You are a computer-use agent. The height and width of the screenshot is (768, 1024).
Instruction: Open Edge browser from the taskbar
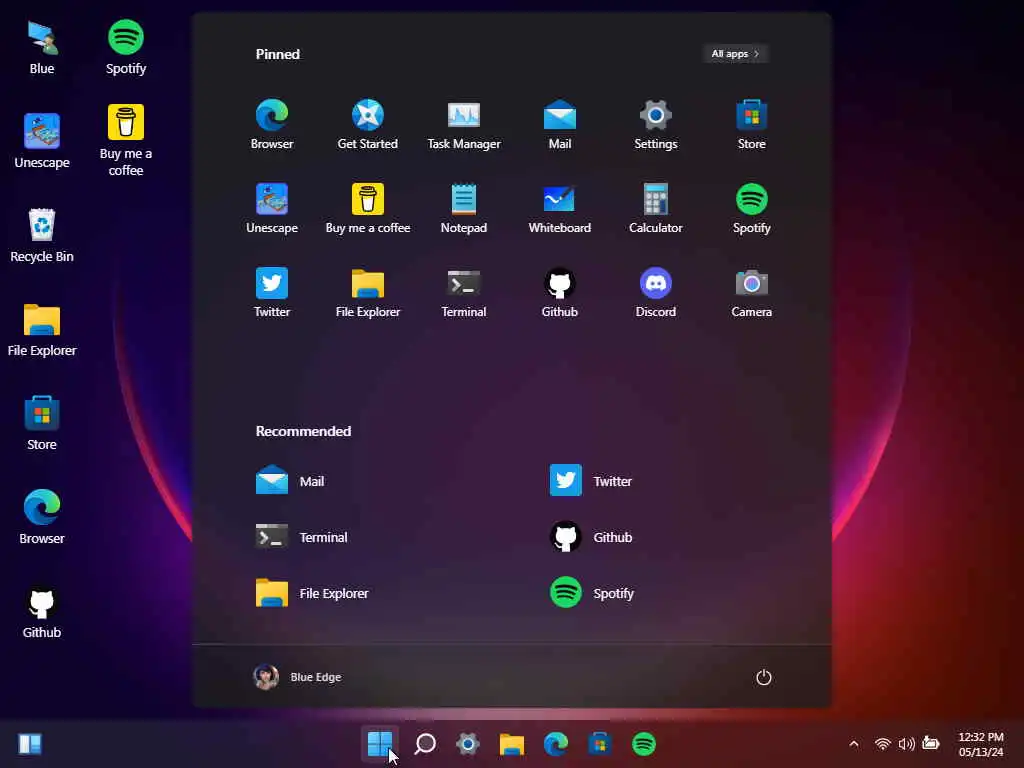(x=556, y=744)
